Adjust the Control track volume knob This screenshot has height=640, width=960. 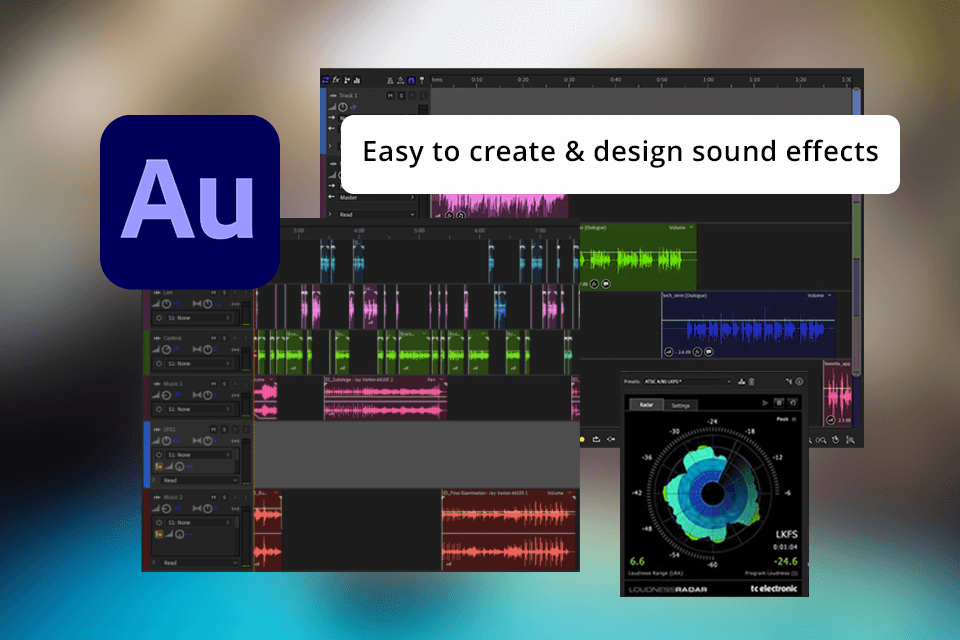pyautogui.click(x=166, y=350)
